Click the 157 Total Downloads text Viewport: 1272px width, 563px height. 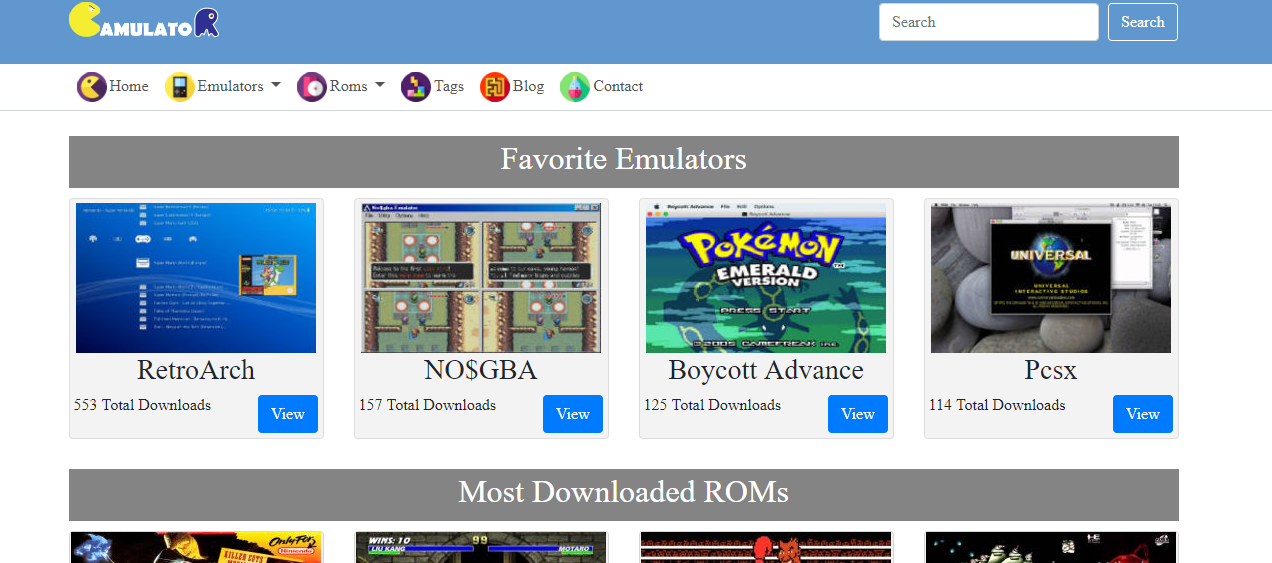point(428,405)
